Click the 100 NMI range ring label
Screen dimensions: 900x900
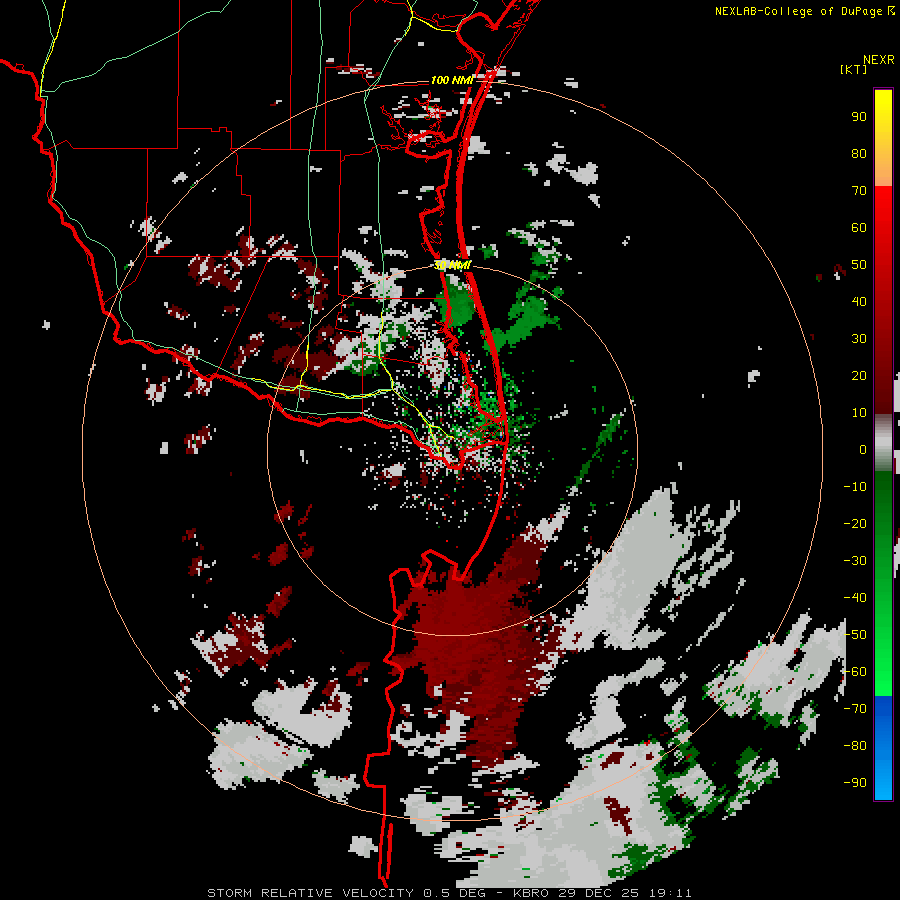452,80
